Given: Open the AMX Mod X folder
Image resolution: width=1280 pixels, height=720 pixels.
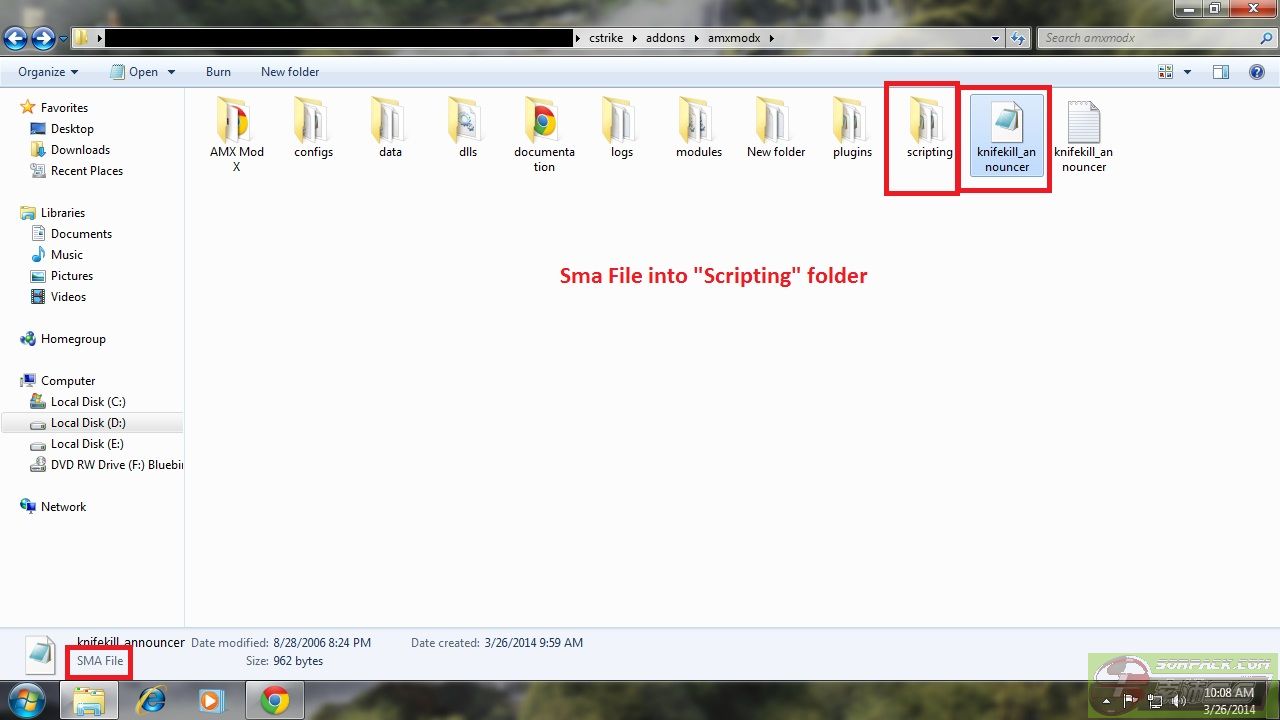Looking at the screenshot, I should (236, 122).
